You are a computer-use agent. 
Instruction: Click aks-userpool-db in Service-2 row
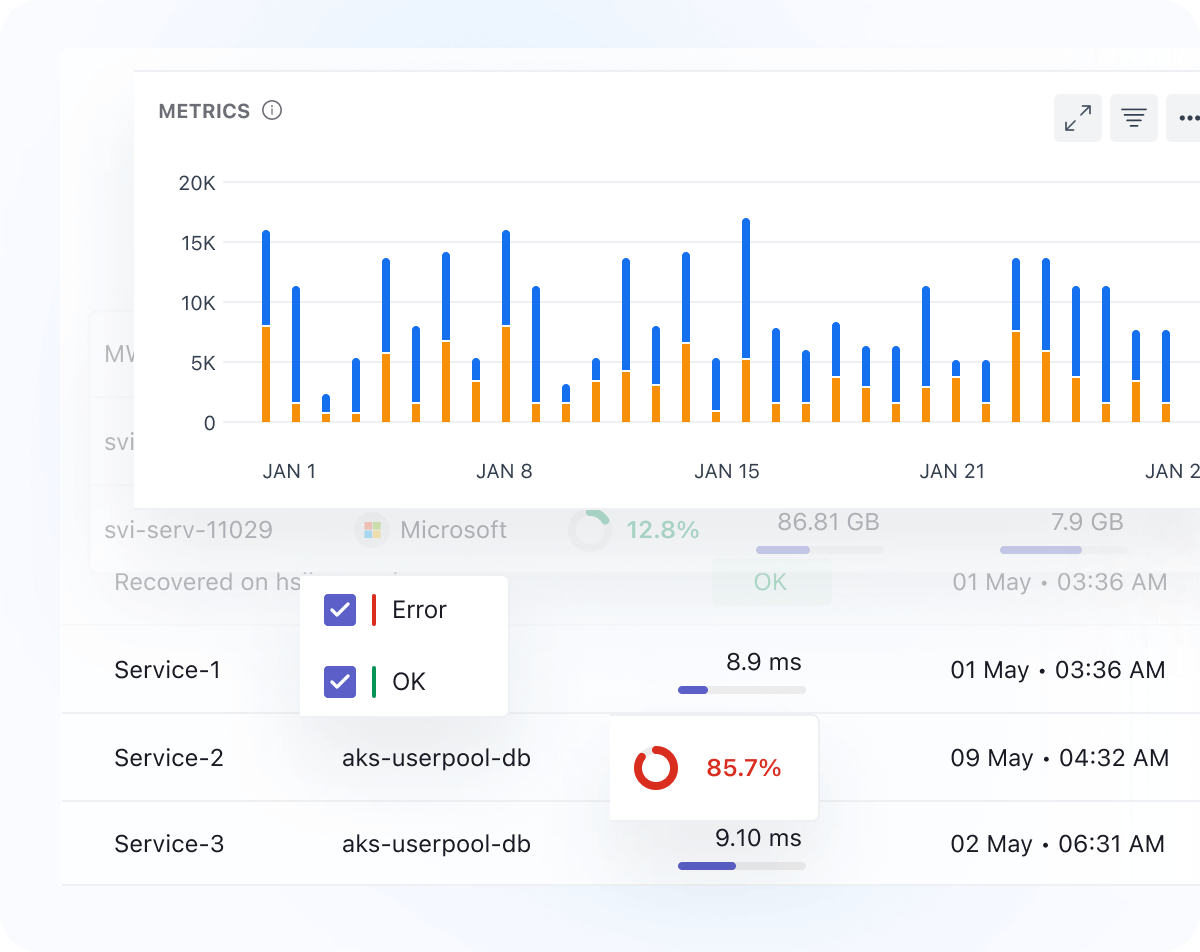click(x=436, y=758)
